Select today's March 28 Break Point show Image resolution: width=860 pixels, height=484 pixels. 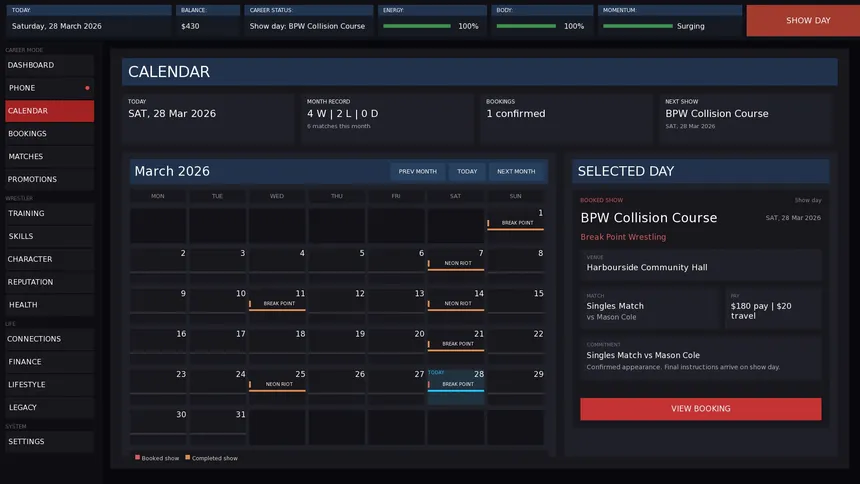[456, 385]
